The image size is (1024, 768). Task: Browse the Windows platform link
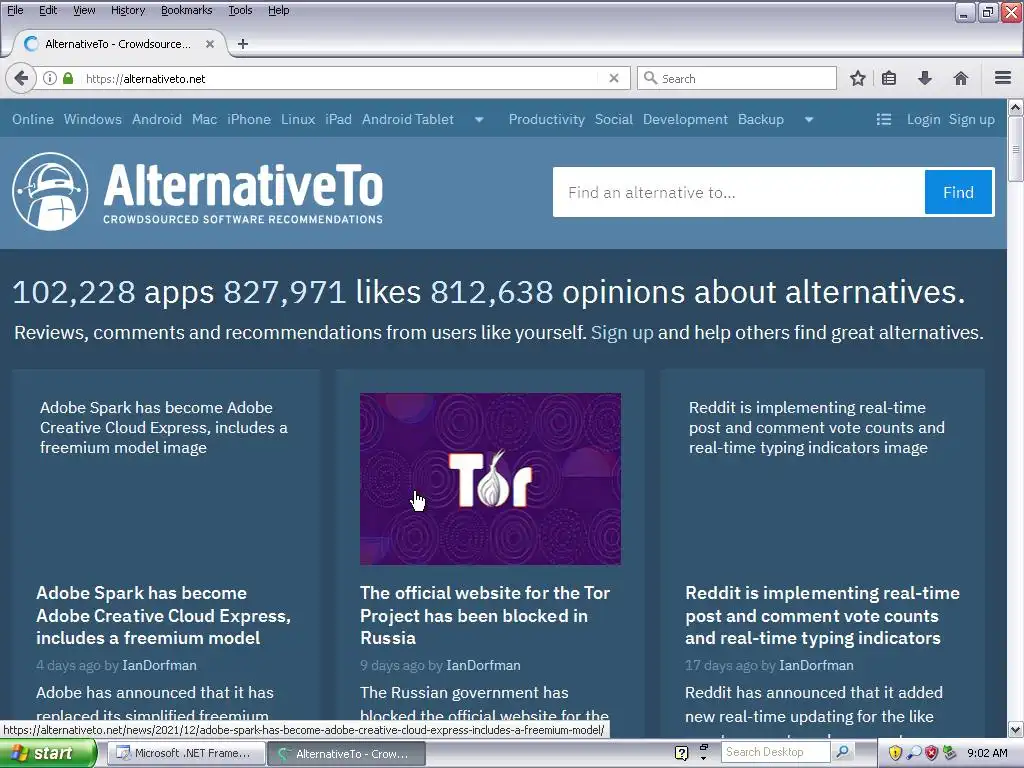93,120
